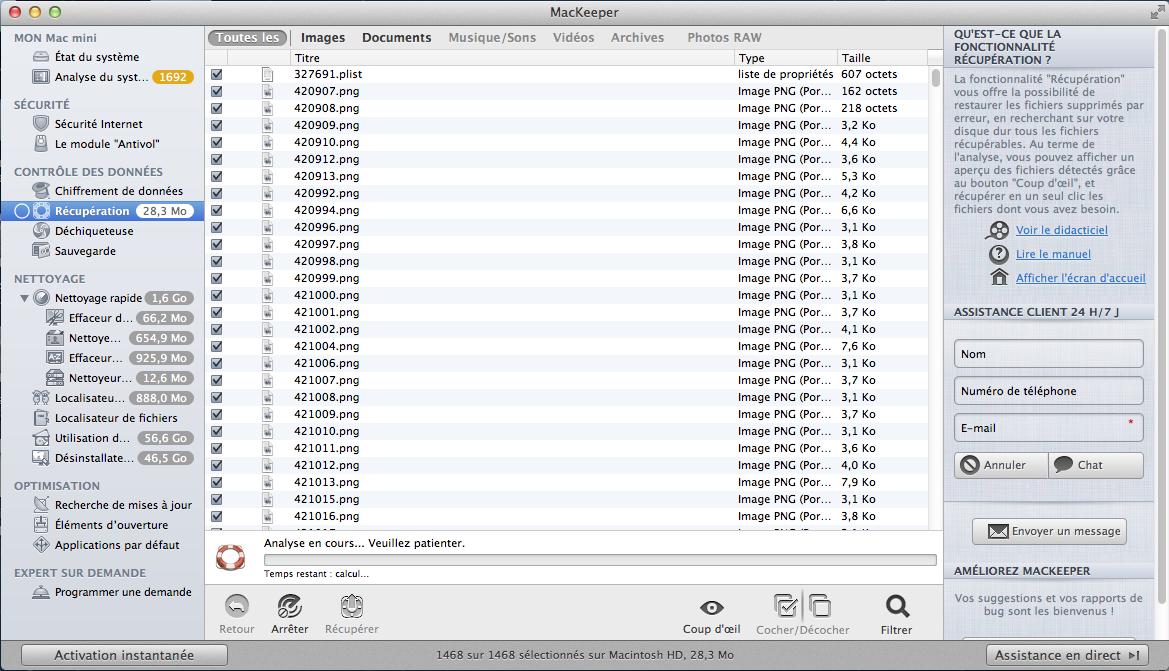Screen dimensions: 1169x671
Task: Click the Cocher check-all icon
Action: tap(786, 606)
